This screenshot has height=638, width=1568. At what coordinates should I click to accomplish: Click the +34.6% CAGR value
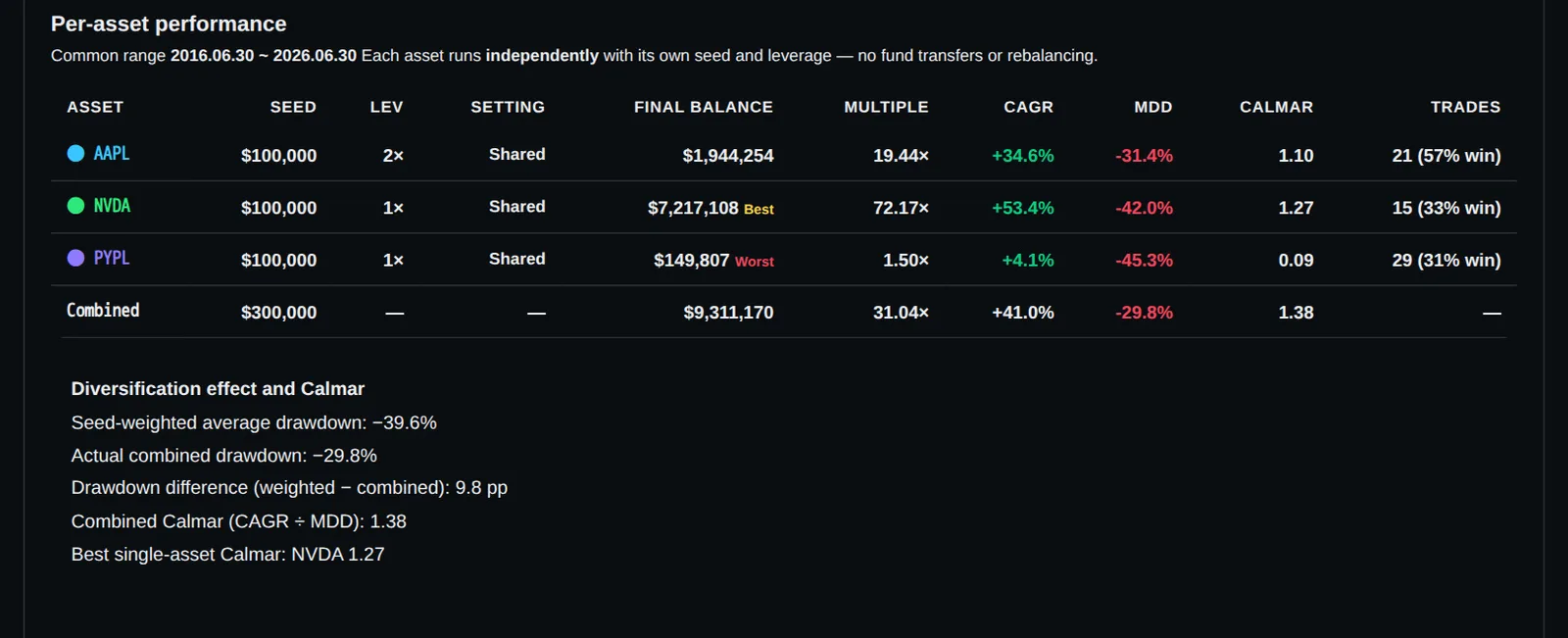(x=1022, y=155)
